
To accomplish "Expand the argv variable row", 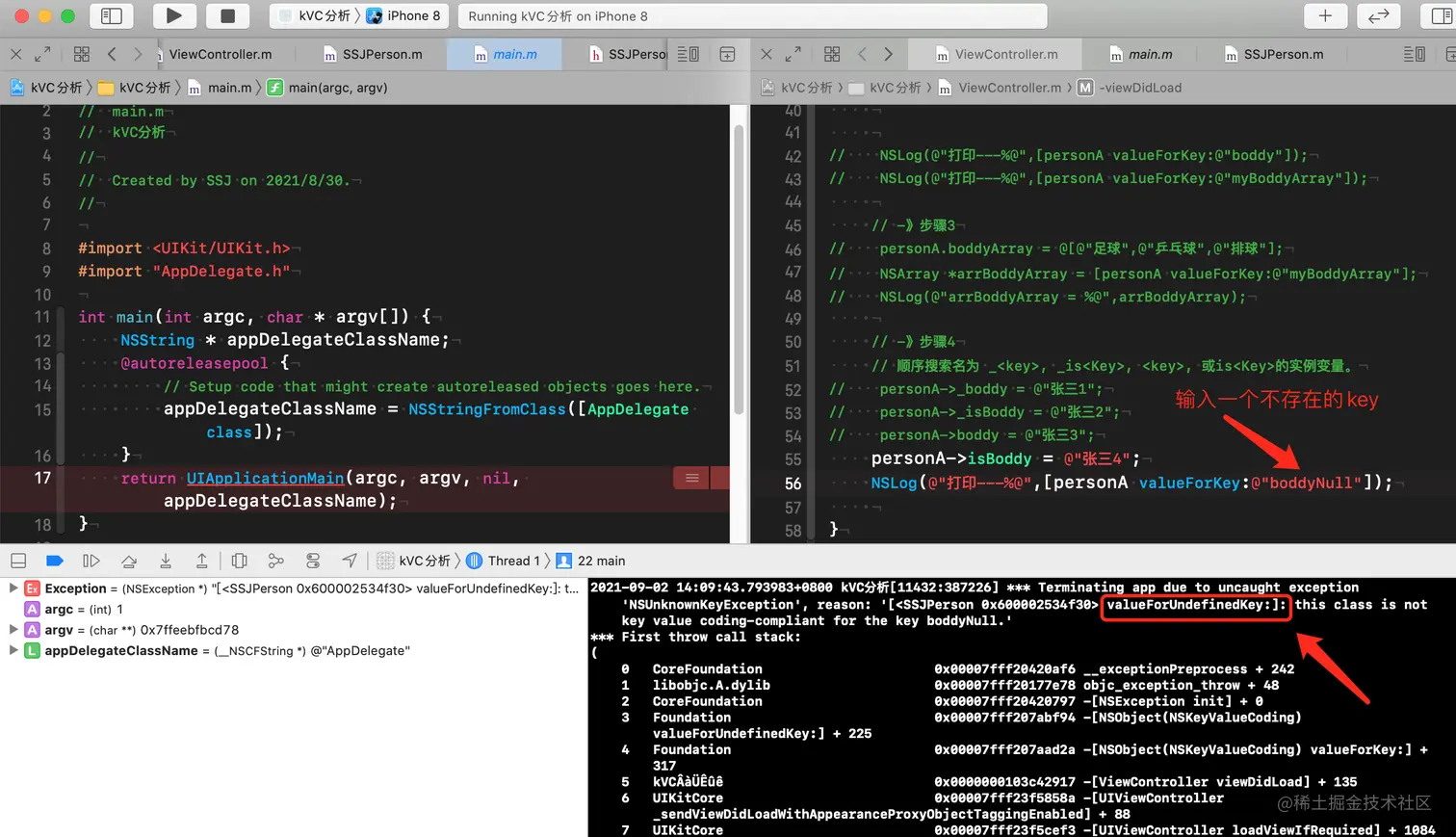I will point(13,629).
